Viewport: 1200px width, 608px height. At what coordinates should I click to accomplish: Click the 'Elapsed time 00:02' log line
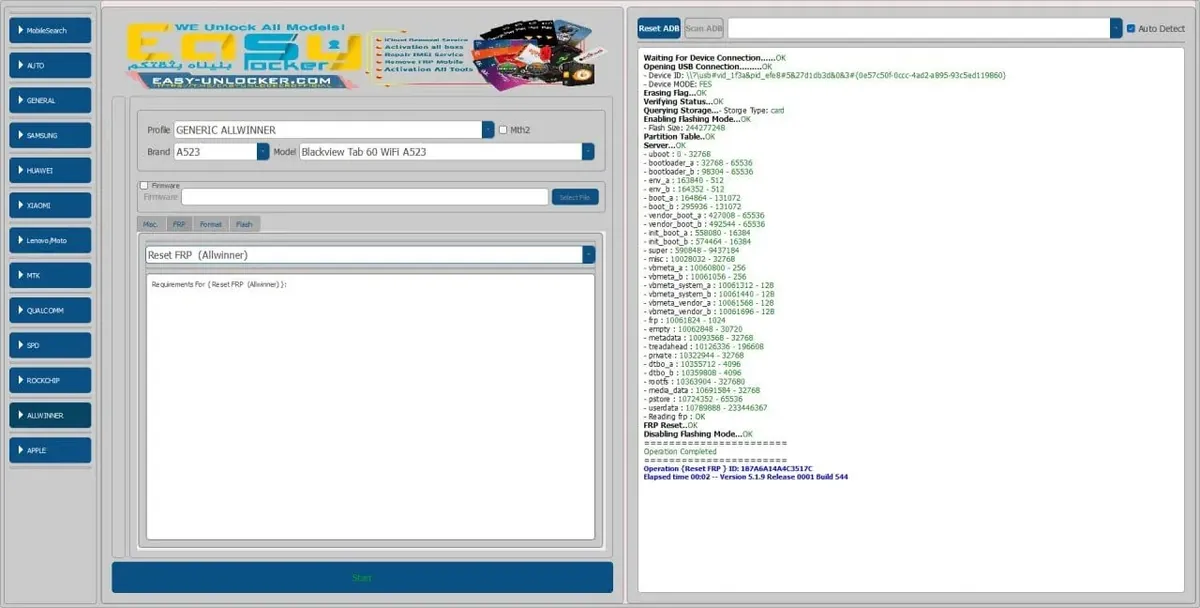746,477
